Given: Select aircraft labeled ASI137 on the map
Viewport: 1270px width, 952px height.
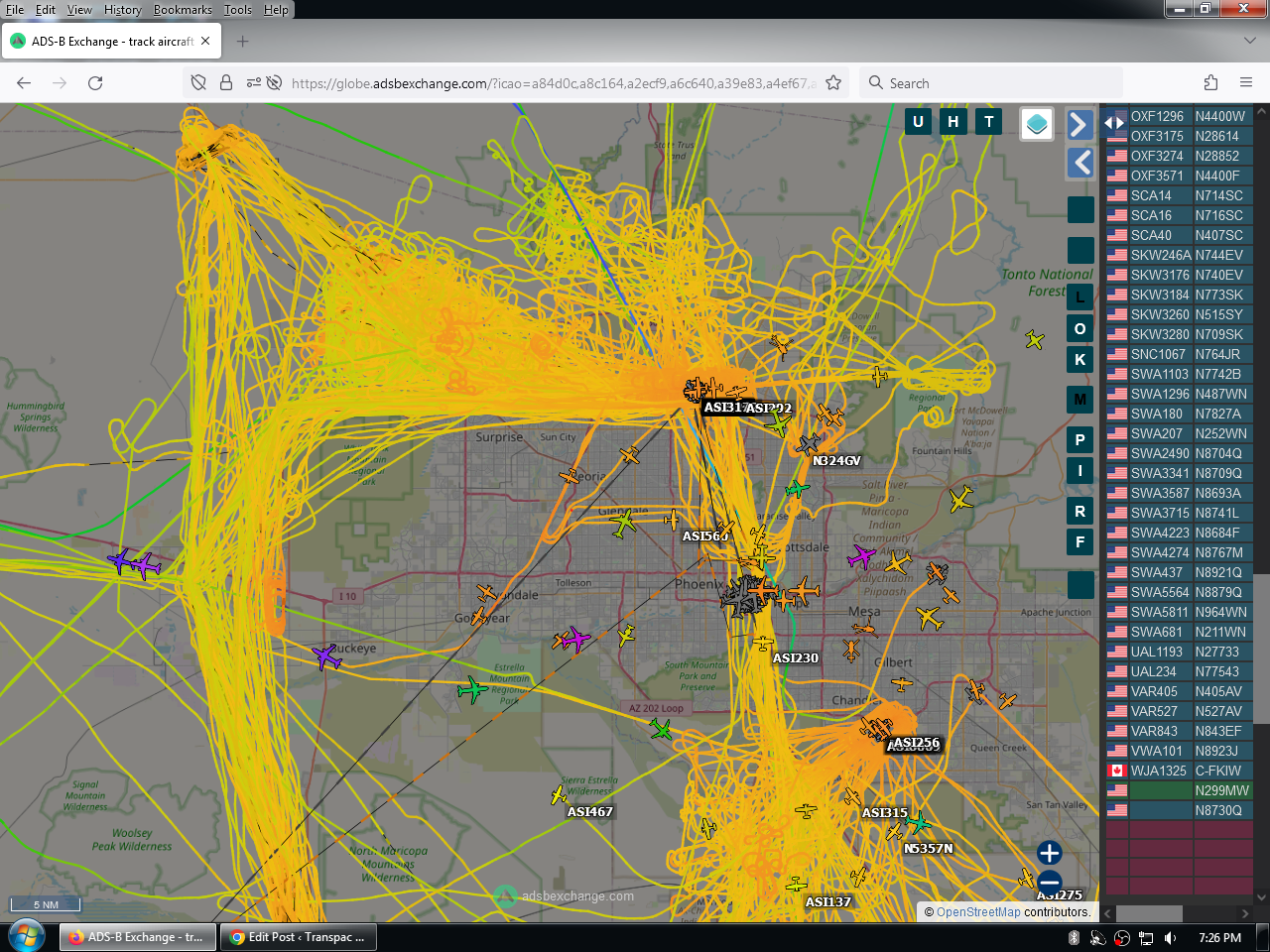Looking at the screenshot, I should (x=797, y=884).
